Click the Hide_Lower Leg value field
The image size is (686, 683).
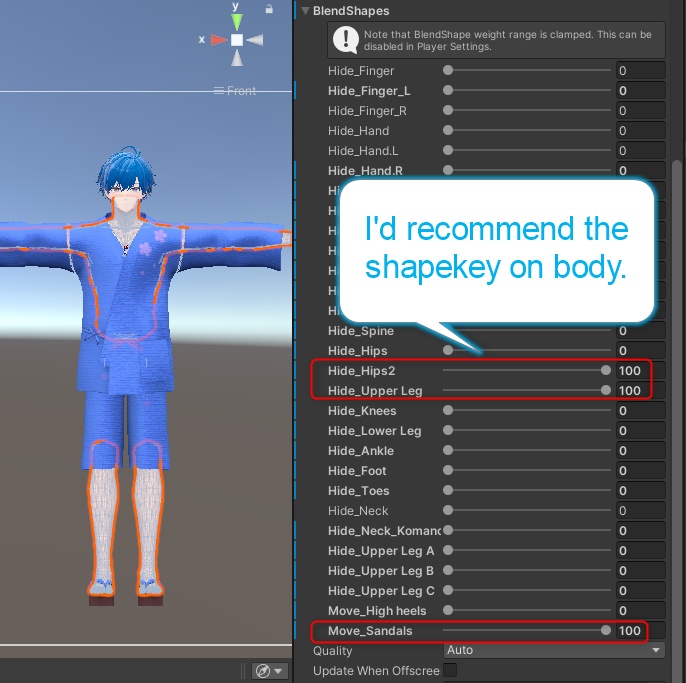coord(640,431)
